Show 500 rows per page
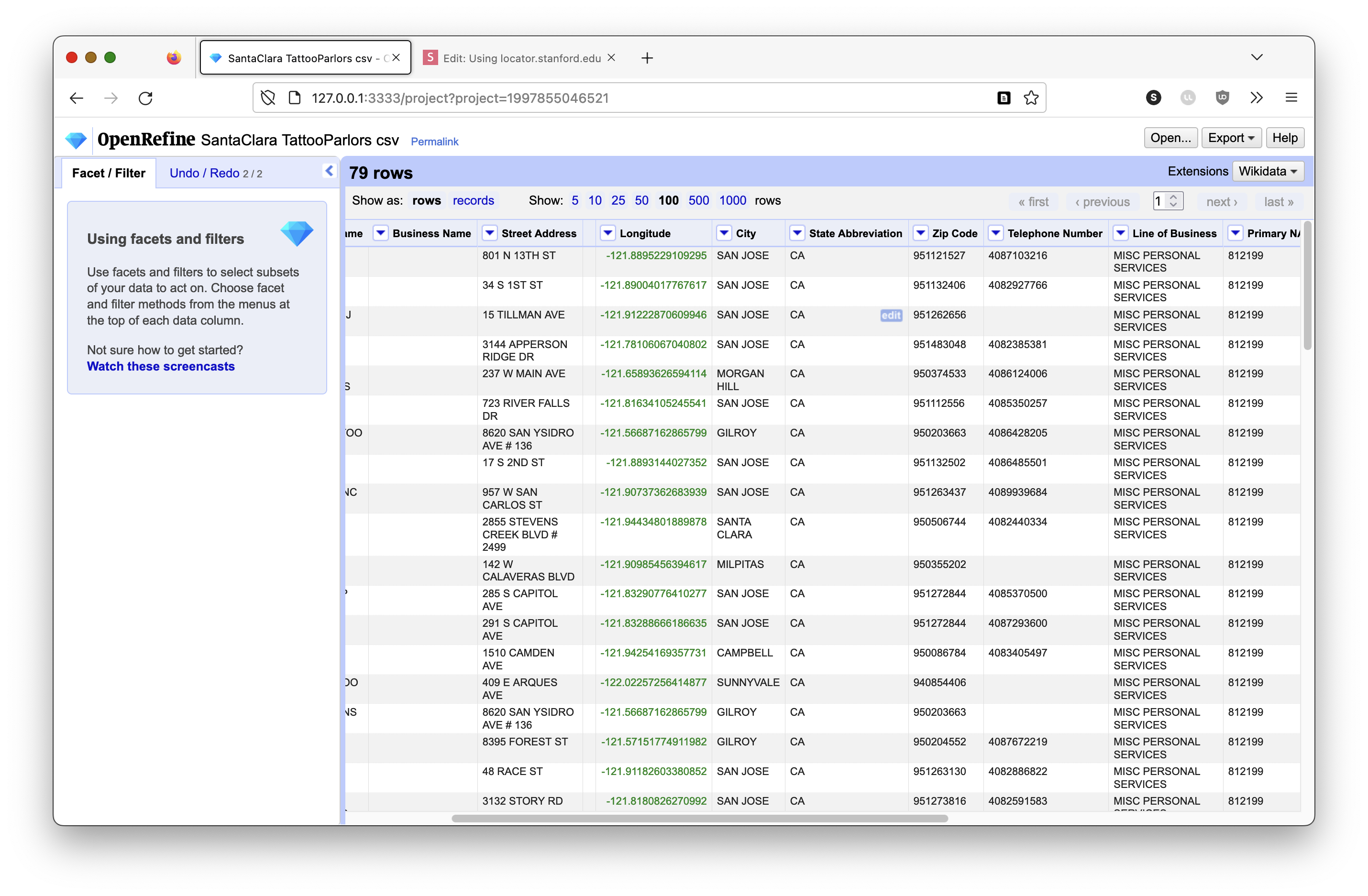 698,201
